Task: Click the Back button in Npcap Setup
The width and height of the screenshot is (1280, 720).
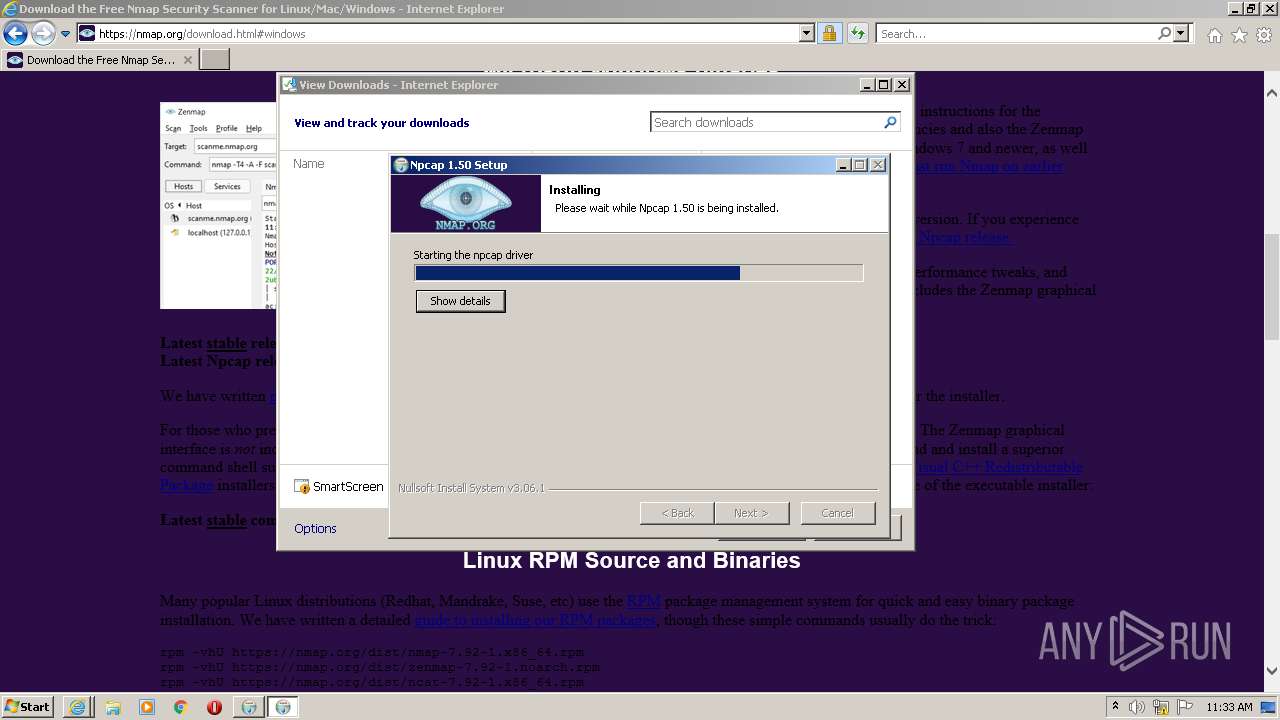Action: click(677, 513)
